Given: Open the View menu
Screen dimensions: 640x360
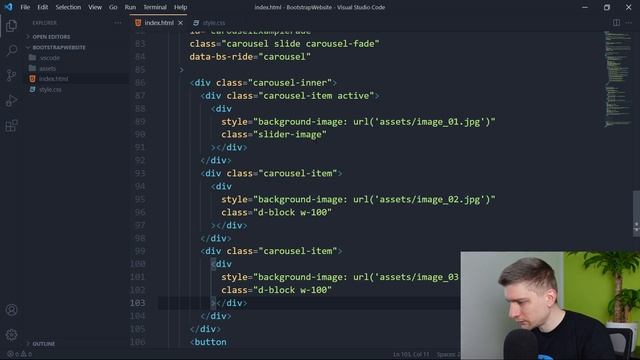Looking at the screenshot, I should [95, 7].
